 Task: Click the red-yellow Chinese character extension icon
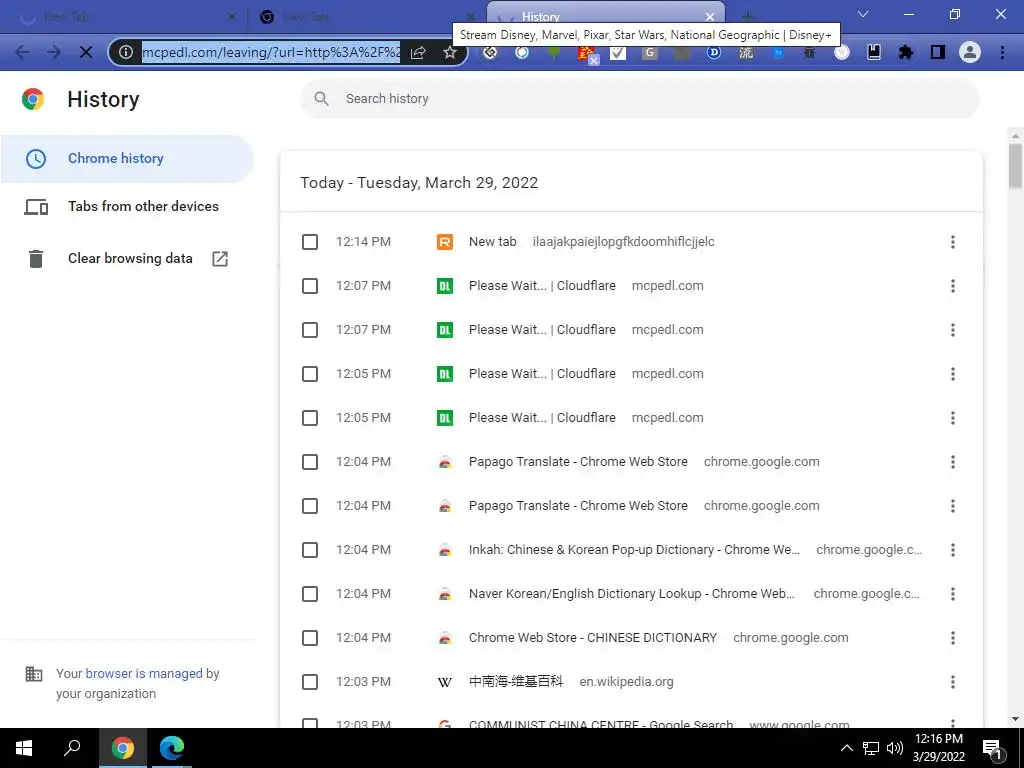click(x=586, y=52)
